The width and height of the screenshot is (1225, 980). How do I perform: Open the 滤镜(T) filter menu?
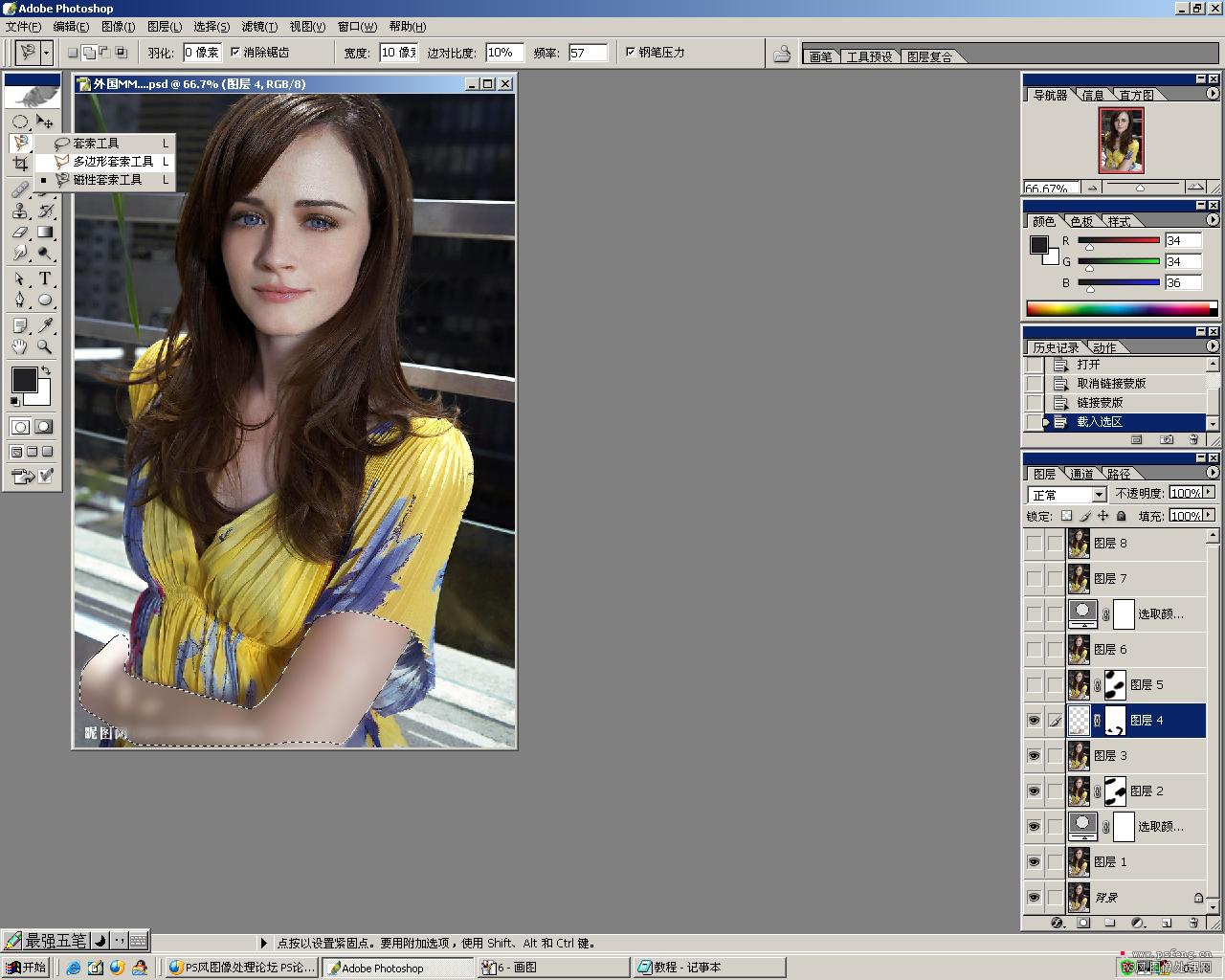click(x=259, y=27)
